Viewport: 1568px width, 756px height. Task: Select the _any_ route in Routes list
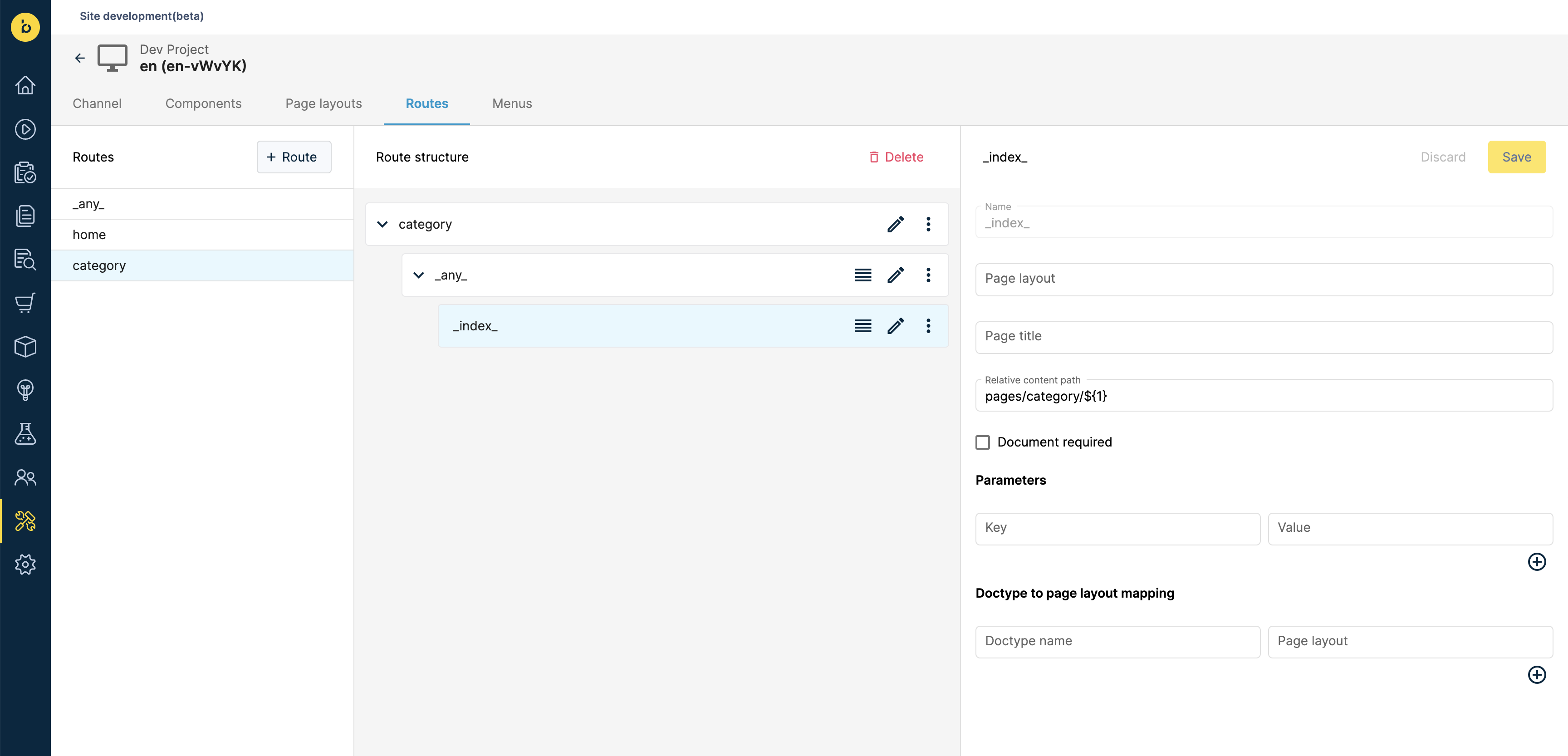point(202,204)
